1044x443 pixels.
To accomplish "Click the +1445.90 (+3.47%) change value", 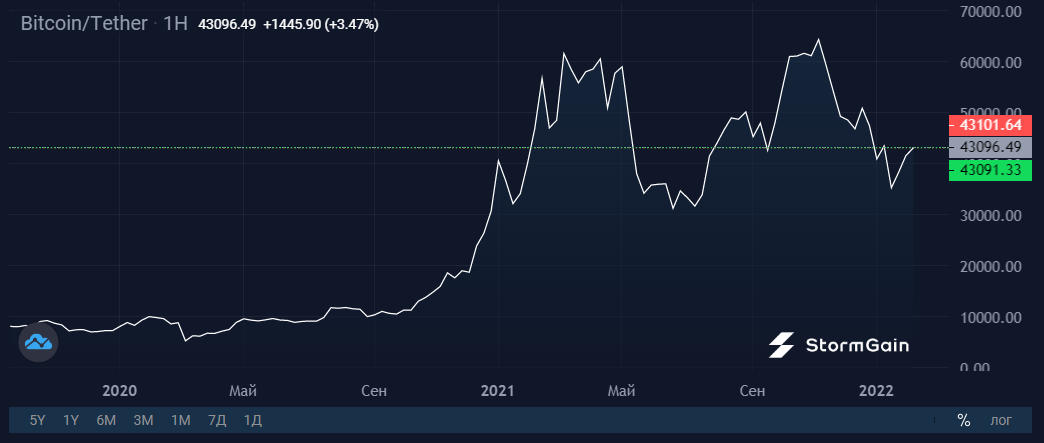I will click(x=321, y=25).
